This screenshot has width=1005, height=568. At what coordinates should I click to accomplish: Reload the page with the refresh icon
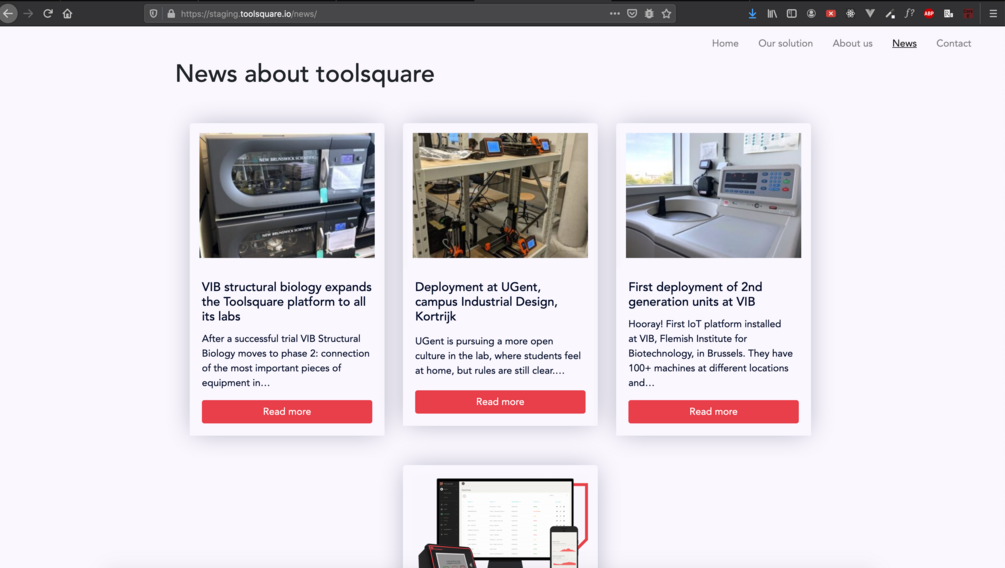pyautogui.click(x=47, y=13)
